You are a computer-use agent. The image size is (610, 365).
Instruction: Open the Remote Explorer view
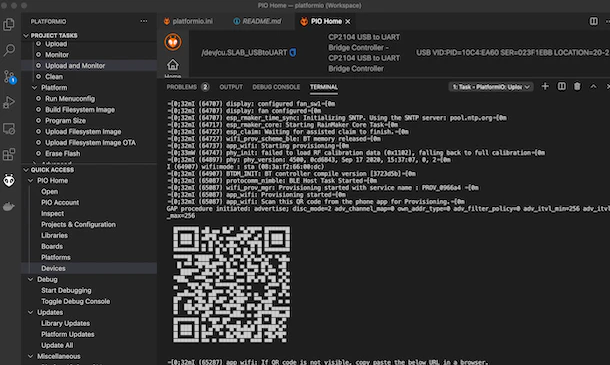pyautogui.click(x=9, y=128)
